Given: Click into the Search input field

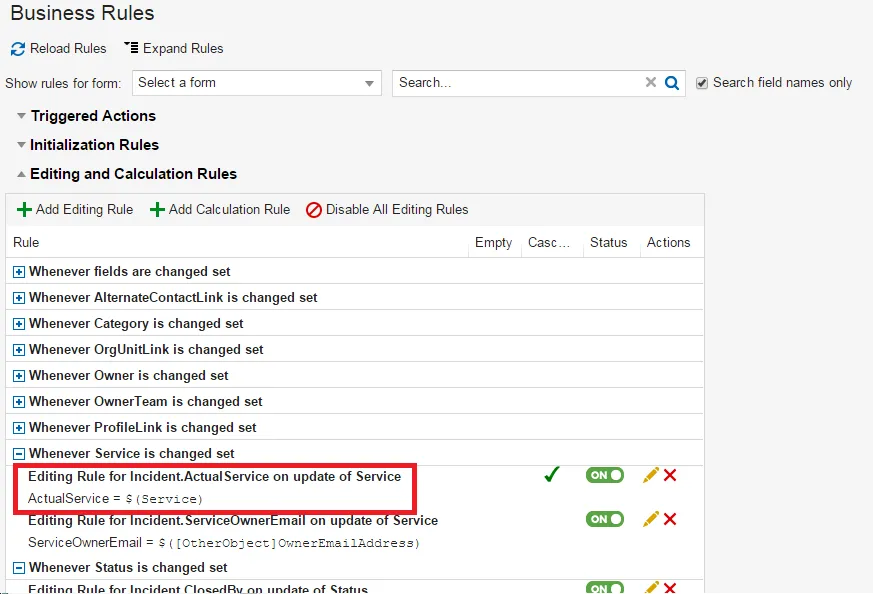Looking at the screenshot, I should tap(518, 83).
